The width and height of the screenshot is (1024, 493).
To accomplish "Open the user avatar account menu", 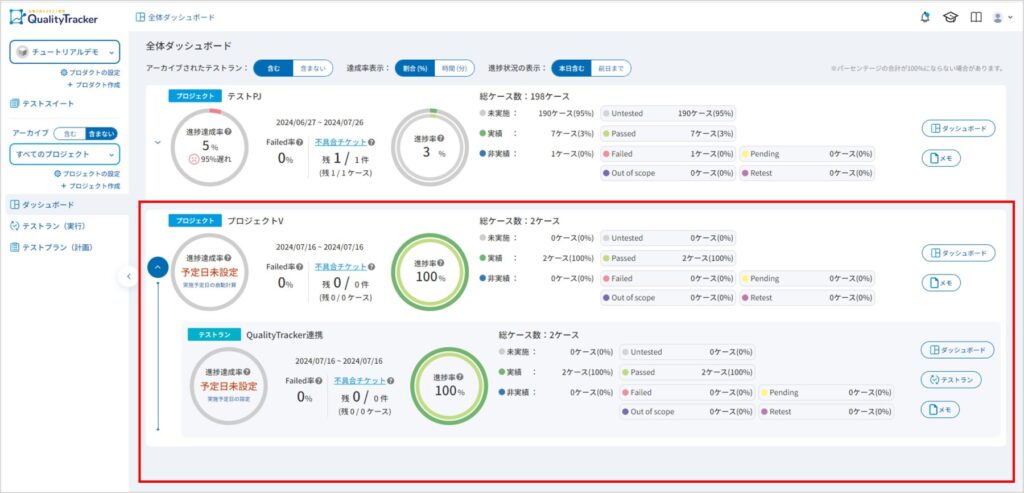I will pyautogui.click(x=1000, y=17).
